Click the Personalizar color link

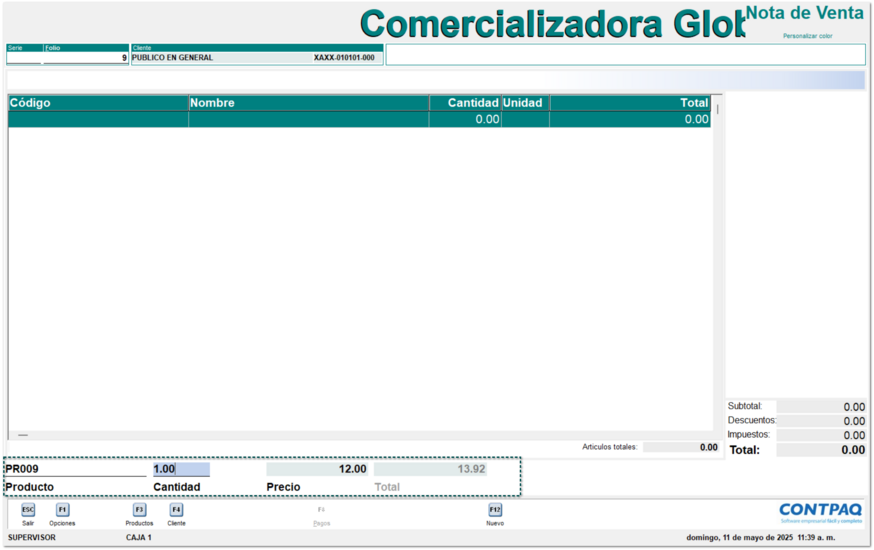click(x=807, y=36)
